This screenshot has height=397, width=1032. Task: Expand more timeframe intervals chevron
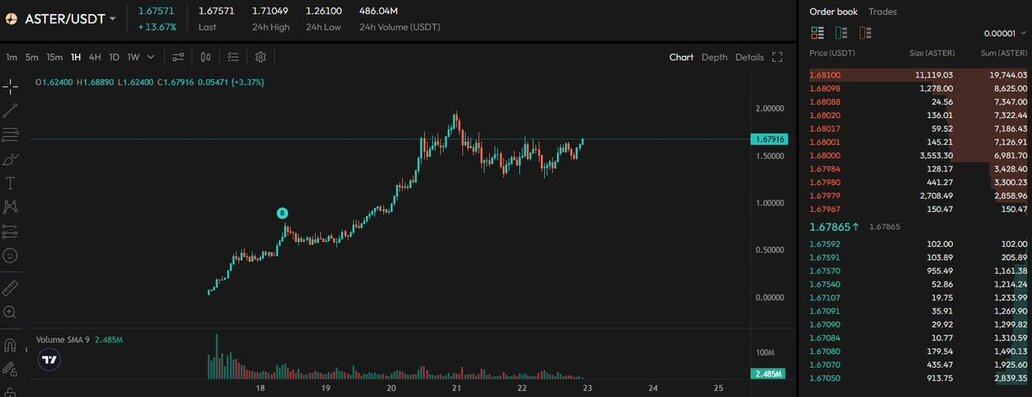[x=151, y=57]
